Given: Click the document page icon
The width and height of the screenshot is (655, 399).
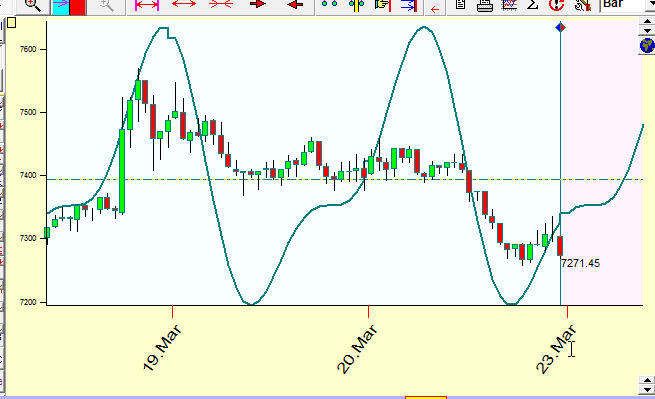Looking at the screenshot, I should pyautogui.click(x=460, y=5).
